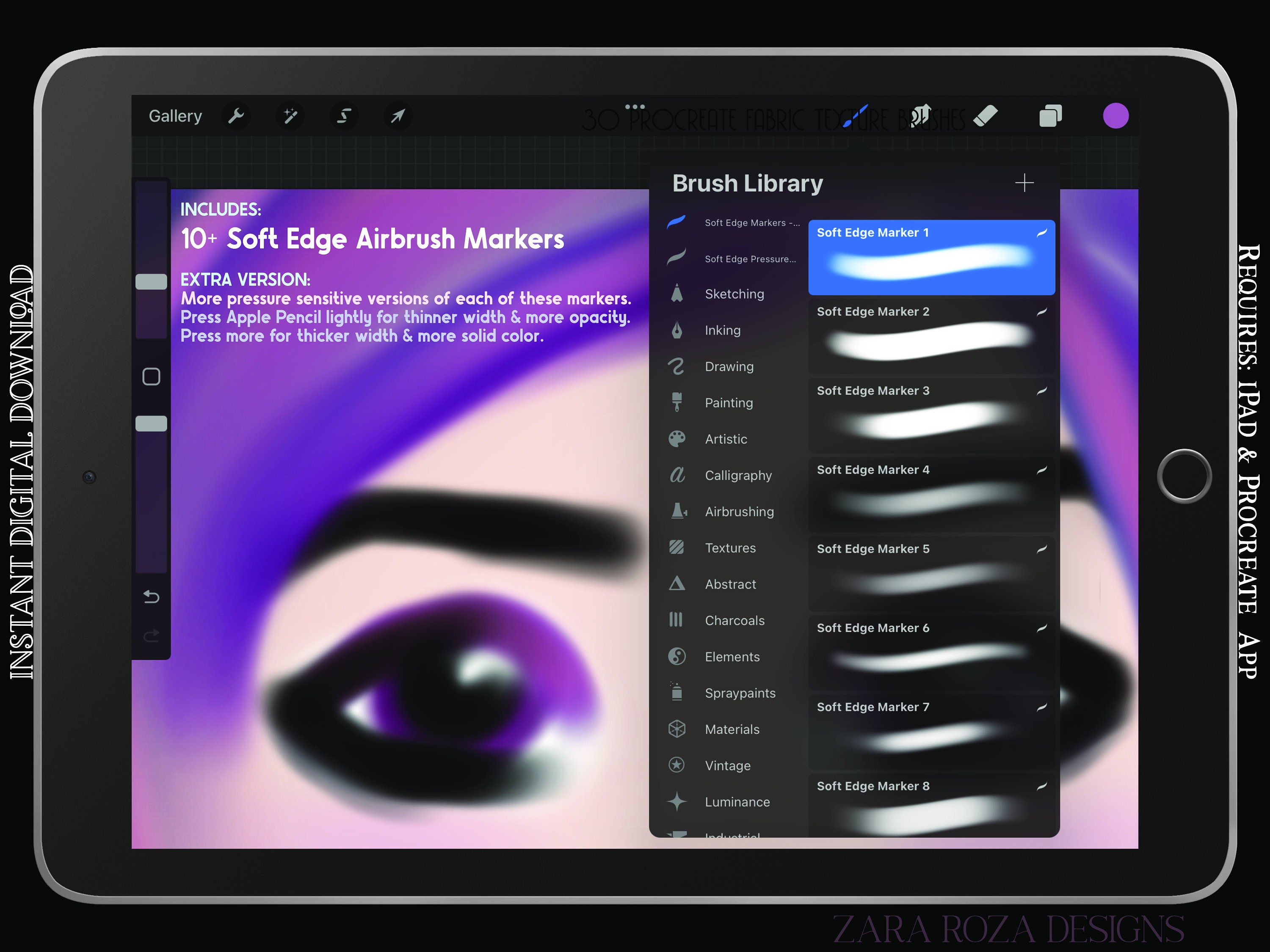Open the Layers panel
Viewport: 1270px width, 952px height.
tap(1050, 116)
